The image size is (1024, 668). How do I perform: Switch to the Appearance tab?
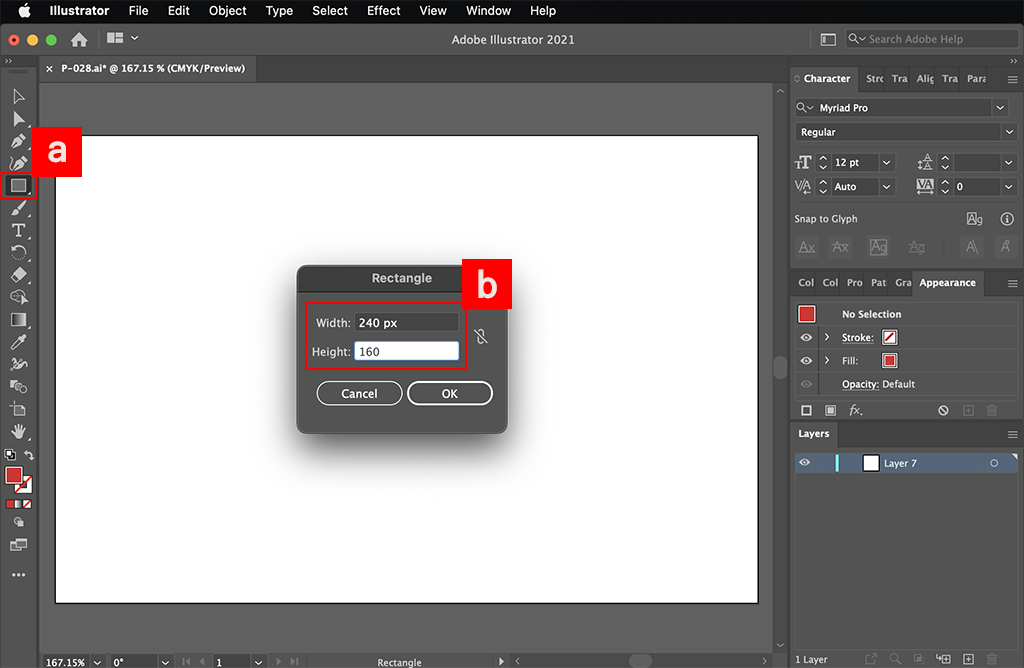pos(947,283)
